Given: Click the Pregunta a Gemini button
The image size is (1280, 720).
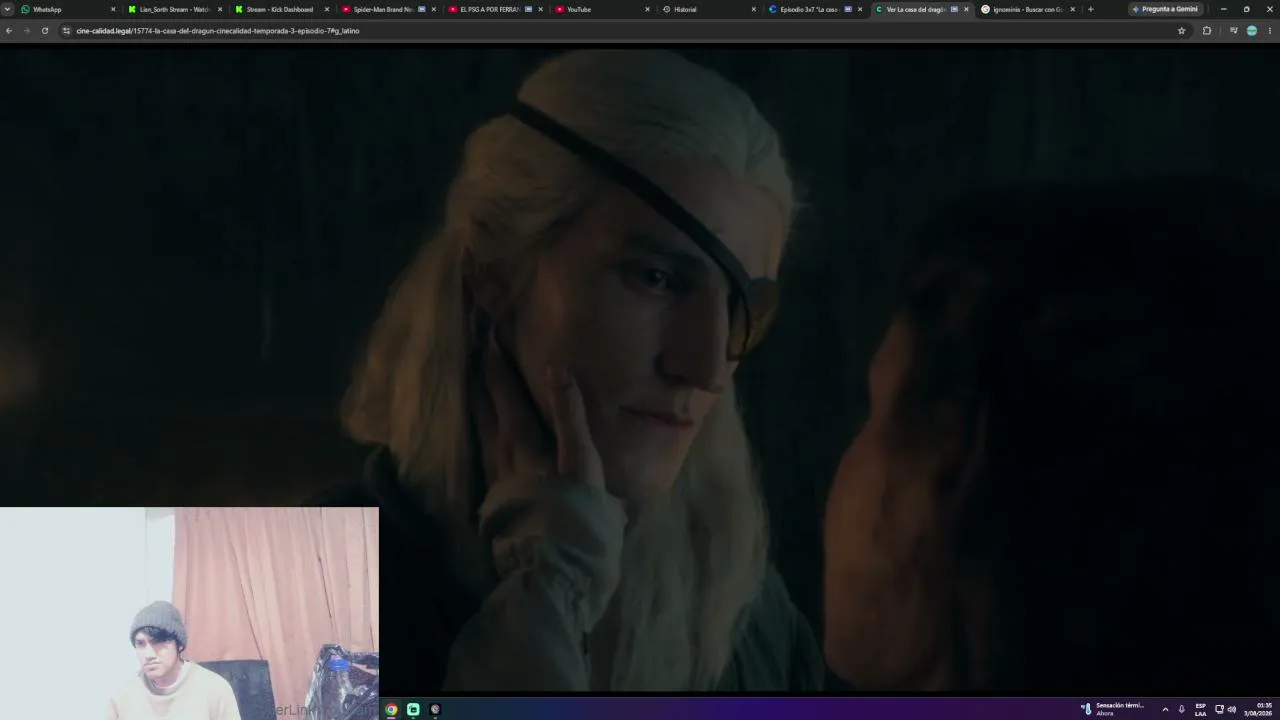Looking at the screenshot, I should (1165, 9).
